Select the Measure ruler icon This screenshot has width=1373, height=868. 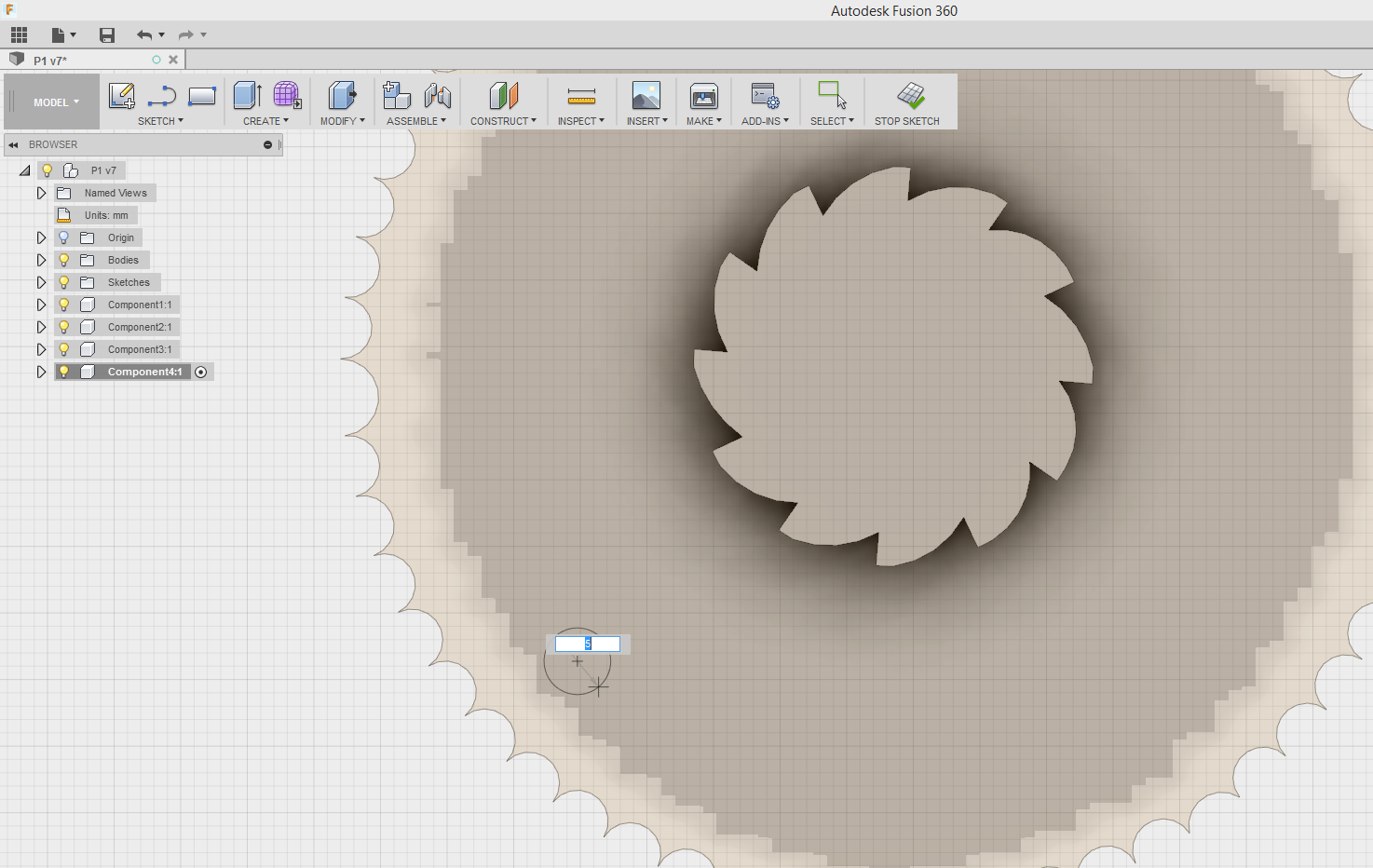point(581,96)
